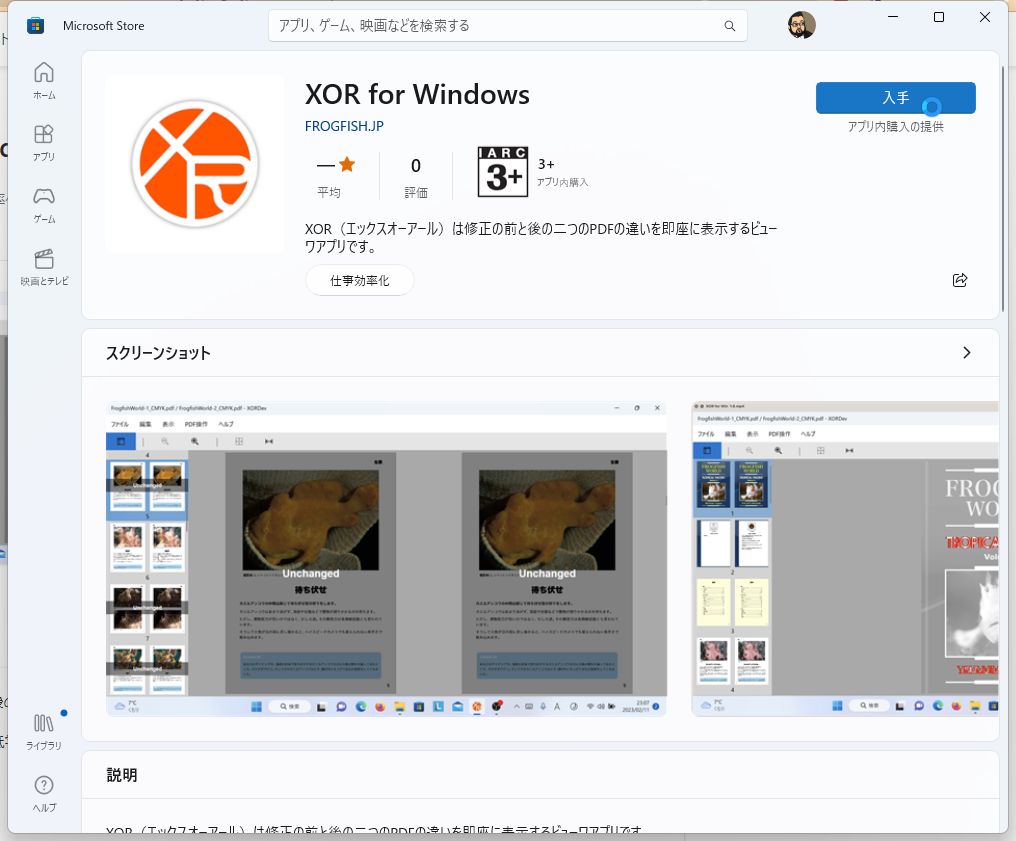The image size is (1016, 841).
Task: Click the 0 評価 ratings count
Action: [x=416, y=178]
